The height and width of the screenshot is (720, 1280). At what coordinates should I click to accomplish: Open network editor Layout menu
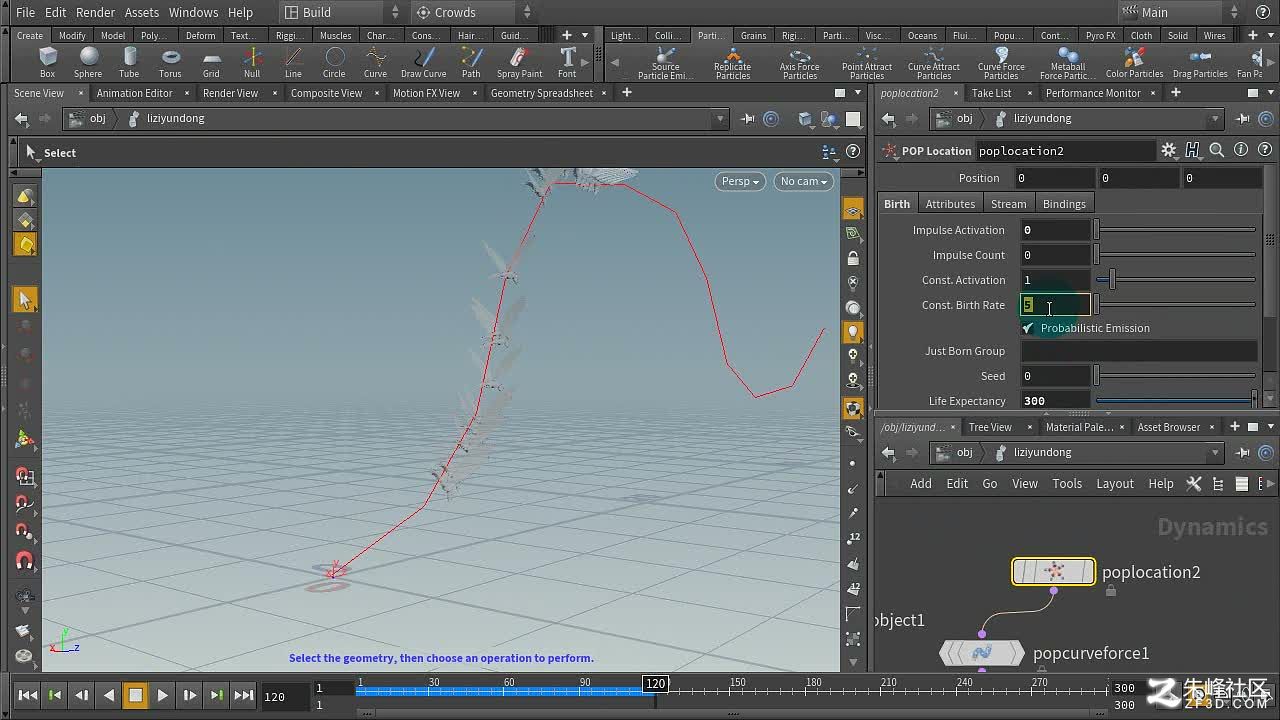1115,483
